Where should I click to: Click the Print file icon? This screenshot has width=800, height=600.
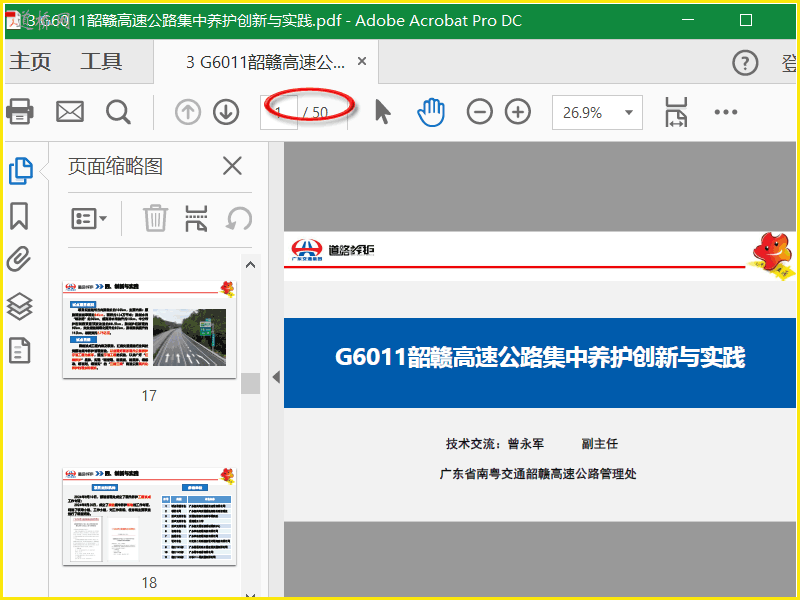click(x=19, y=112)
